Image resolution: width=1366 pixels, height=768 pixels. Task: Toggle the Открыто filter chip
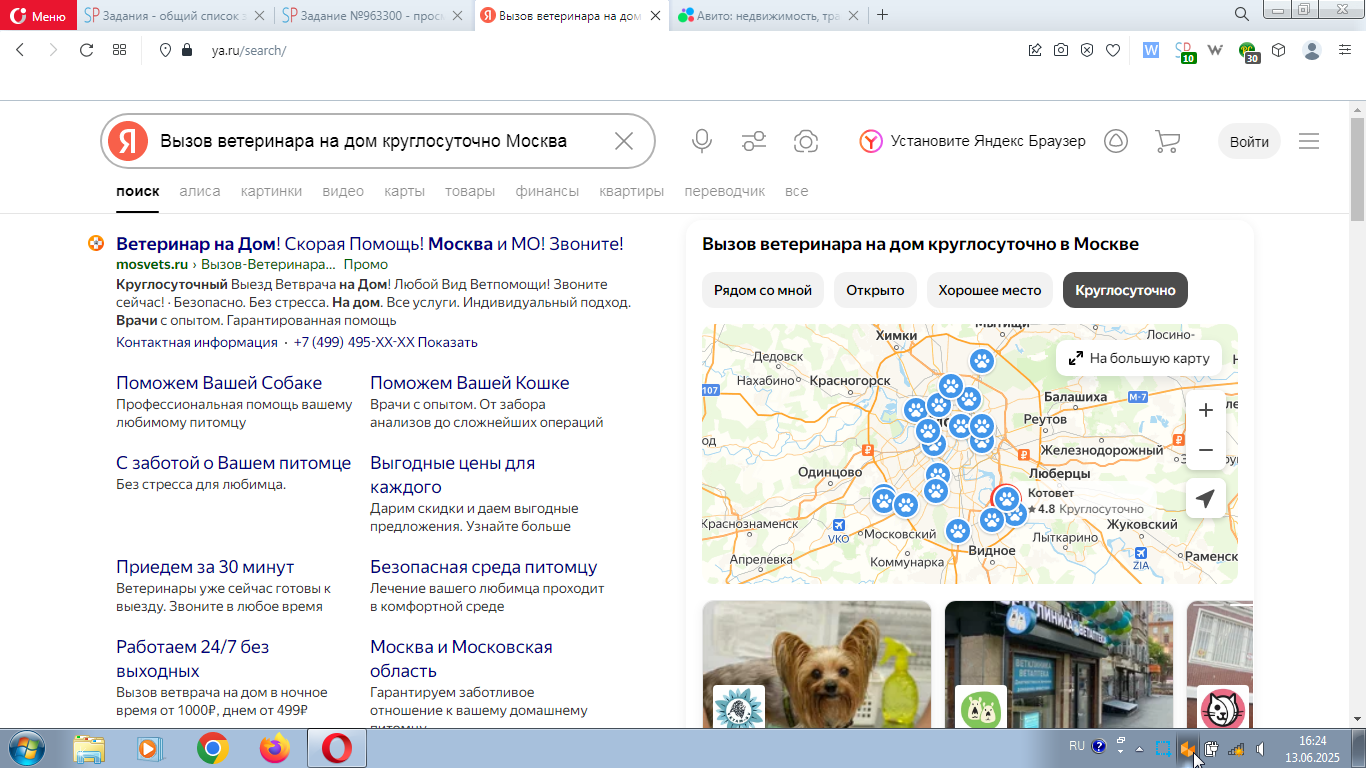(875, 290)
